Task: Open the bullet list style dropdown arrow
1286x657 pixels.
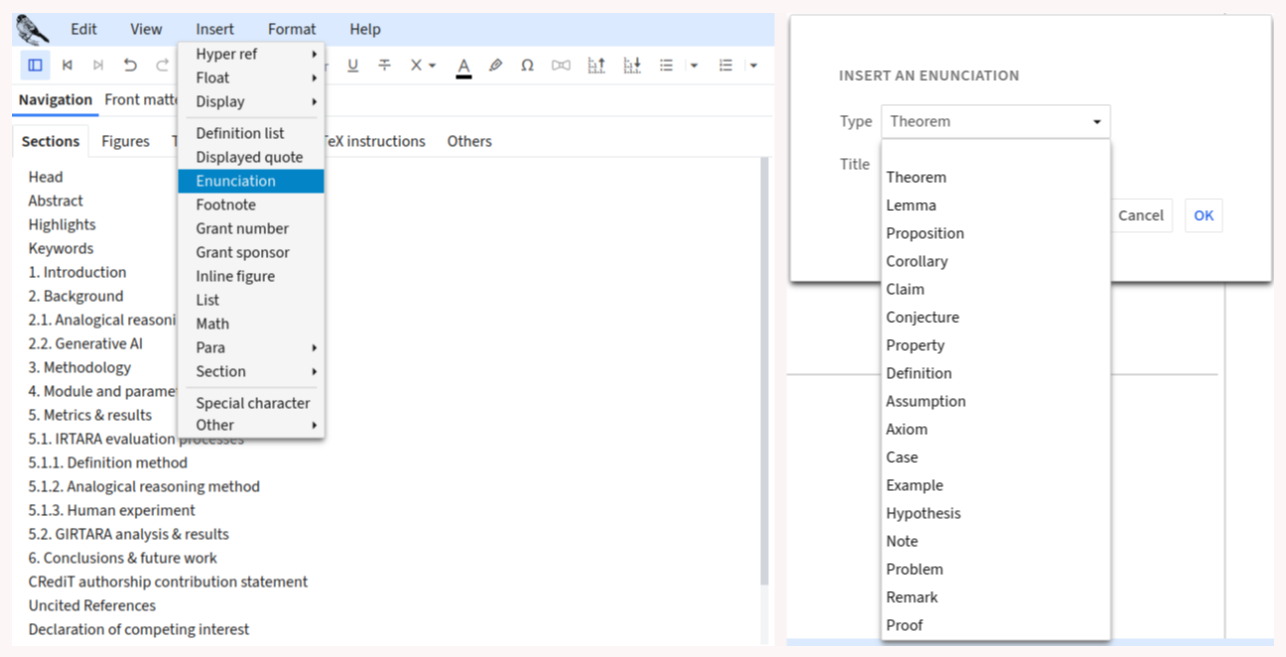Action: tap(693, 66)
